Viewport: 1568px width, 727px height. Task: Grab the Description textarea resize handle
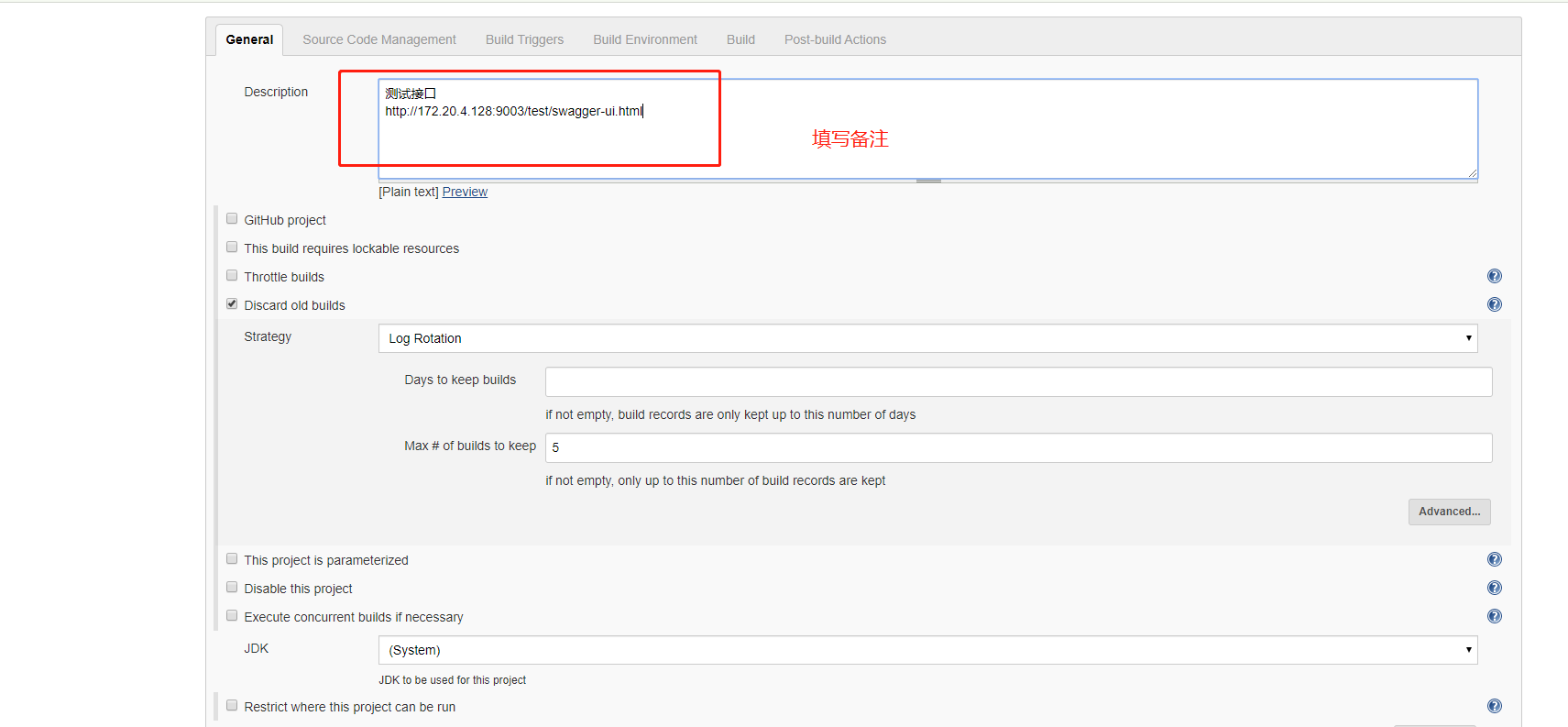click(x=928, y=181)
